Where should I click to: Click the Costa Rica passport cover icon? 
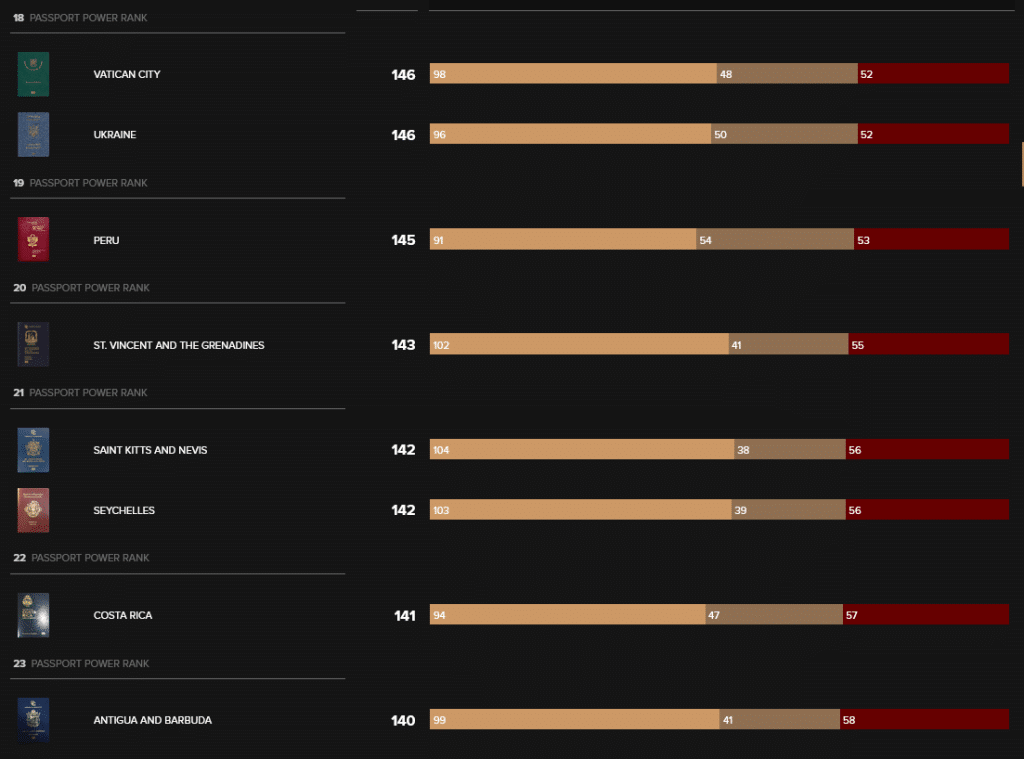pyautogui.click(x=33, y=615)
